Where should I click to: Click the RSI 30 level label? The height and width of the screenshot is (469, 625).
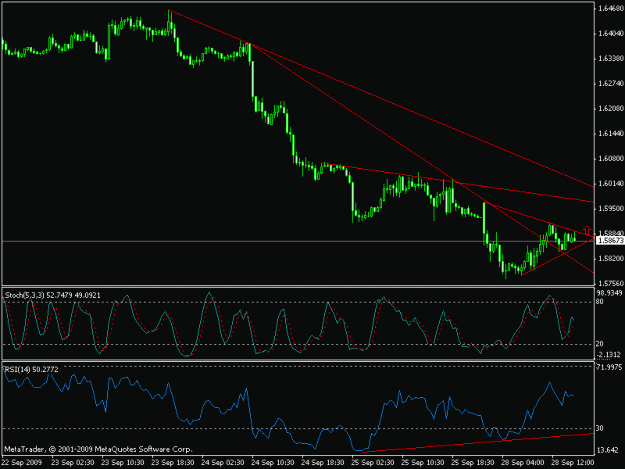pos(600,428)
